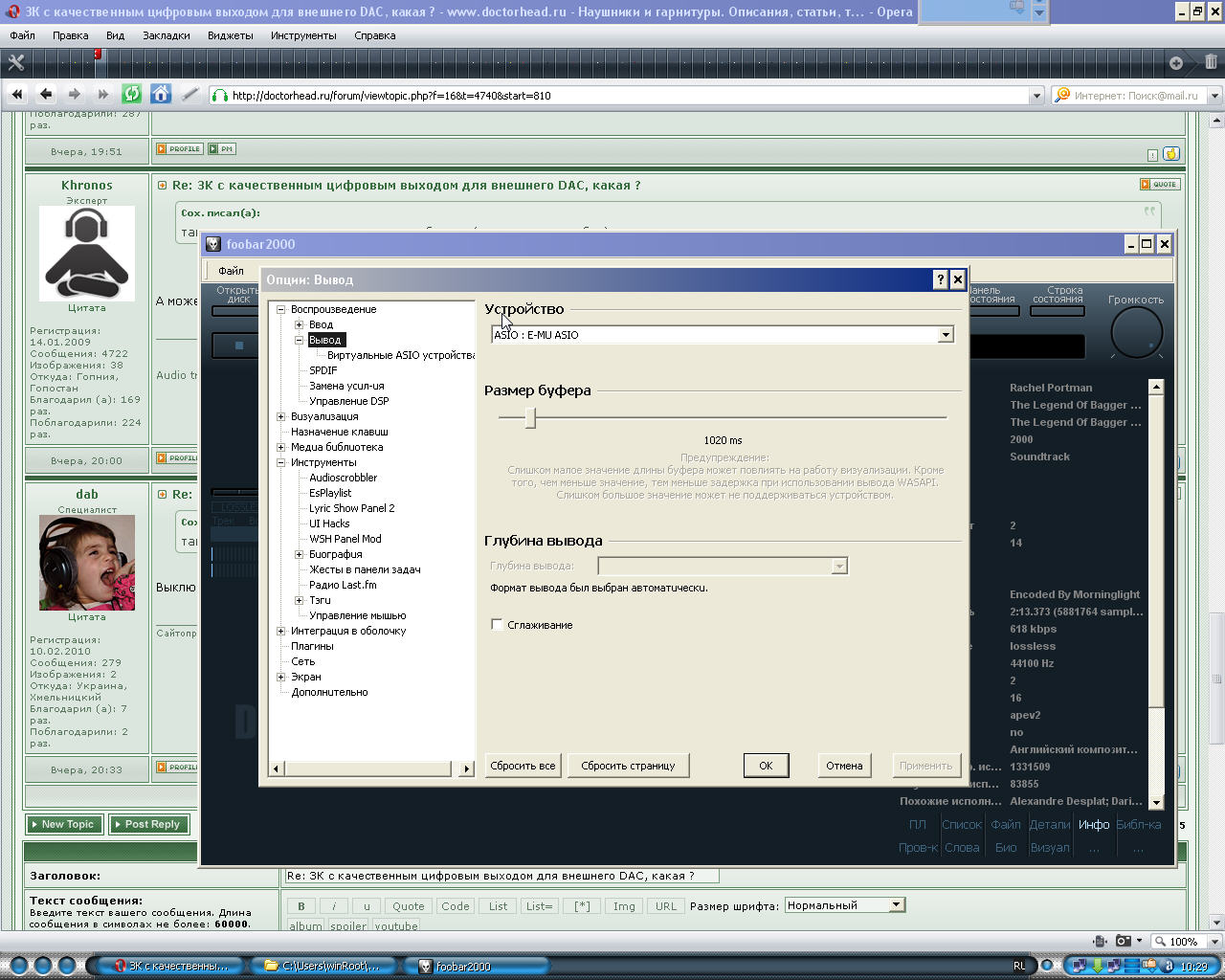Select SPDIF in the options tree
The image size is (1225, 980).
323,370
